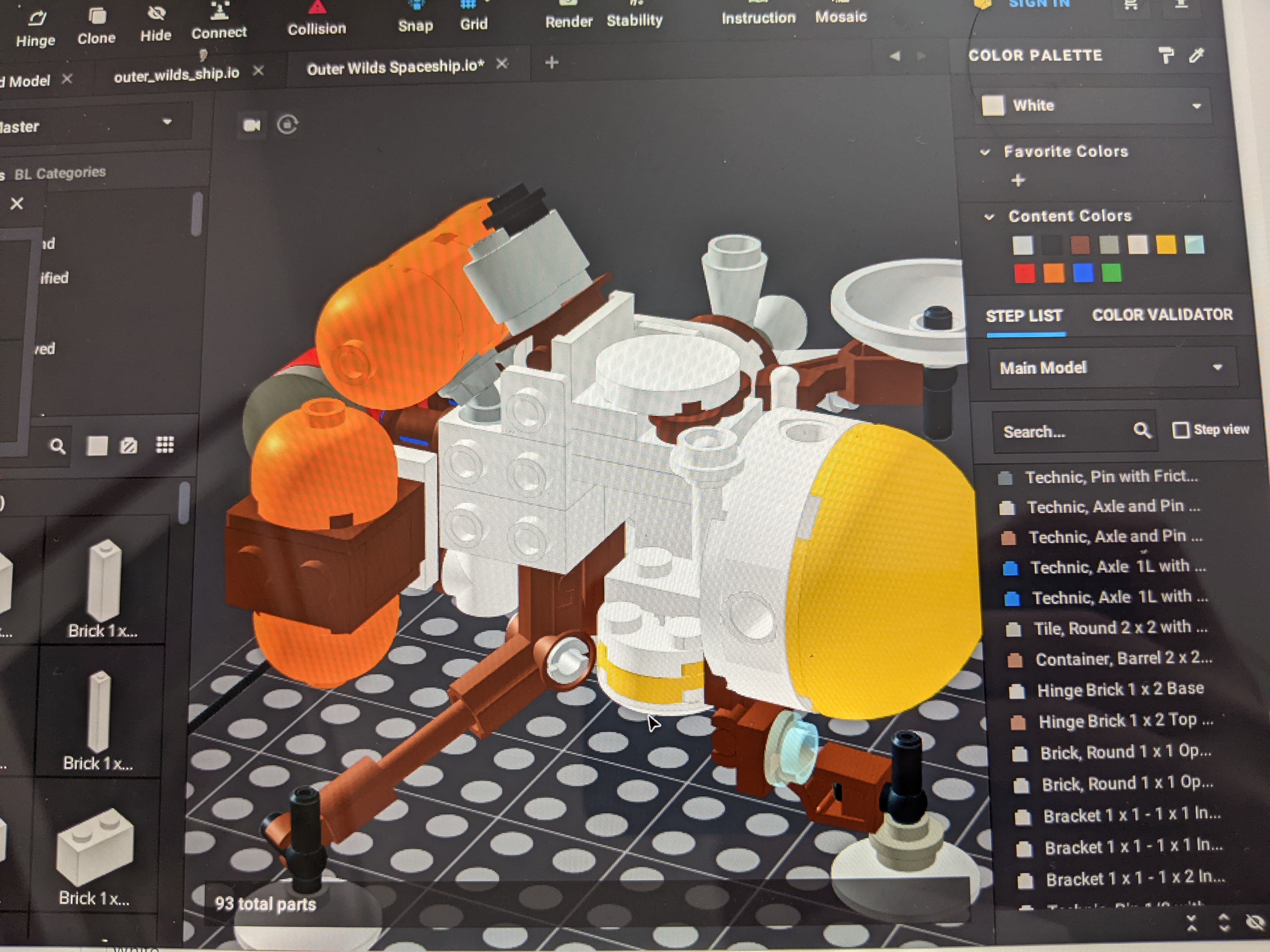
Task: Click the Hinge tool in toolbar
Action: coord(36,29)
